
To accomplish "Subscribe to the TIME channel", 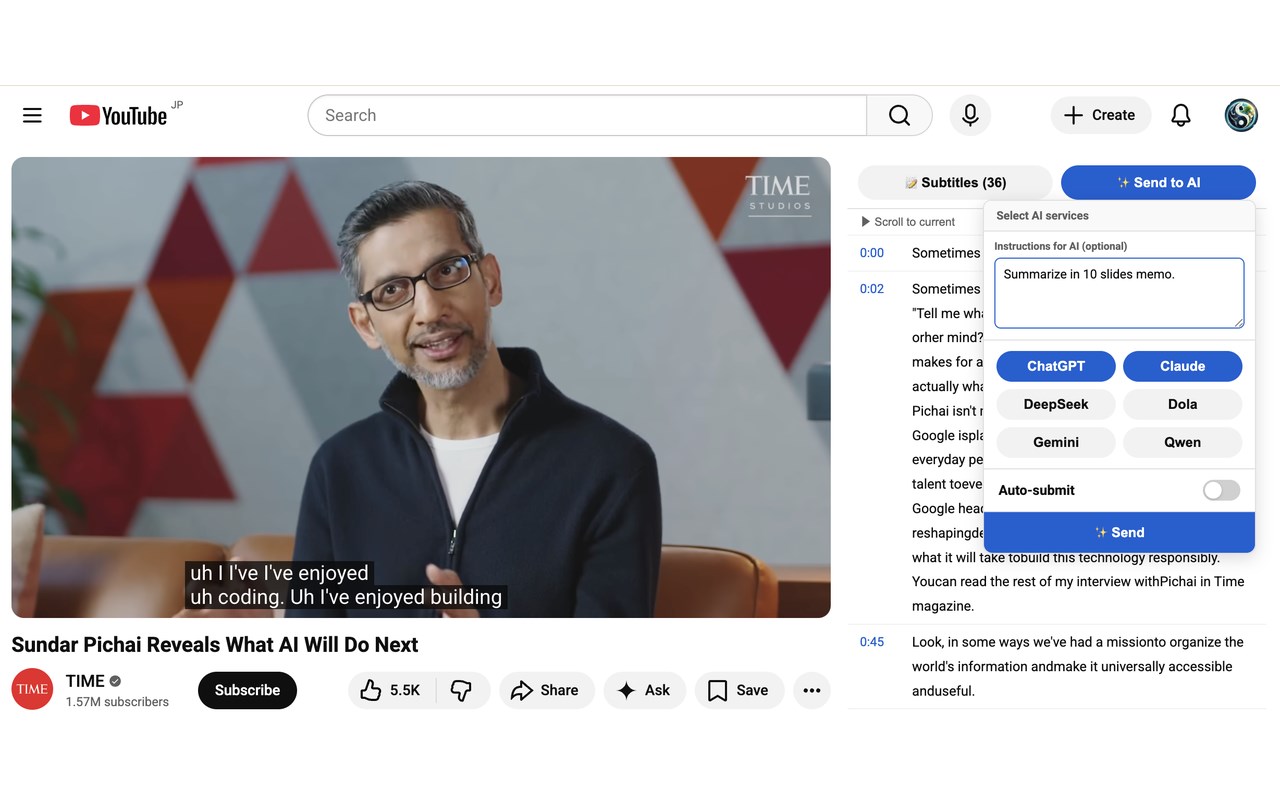I will (x=247, y=690).
